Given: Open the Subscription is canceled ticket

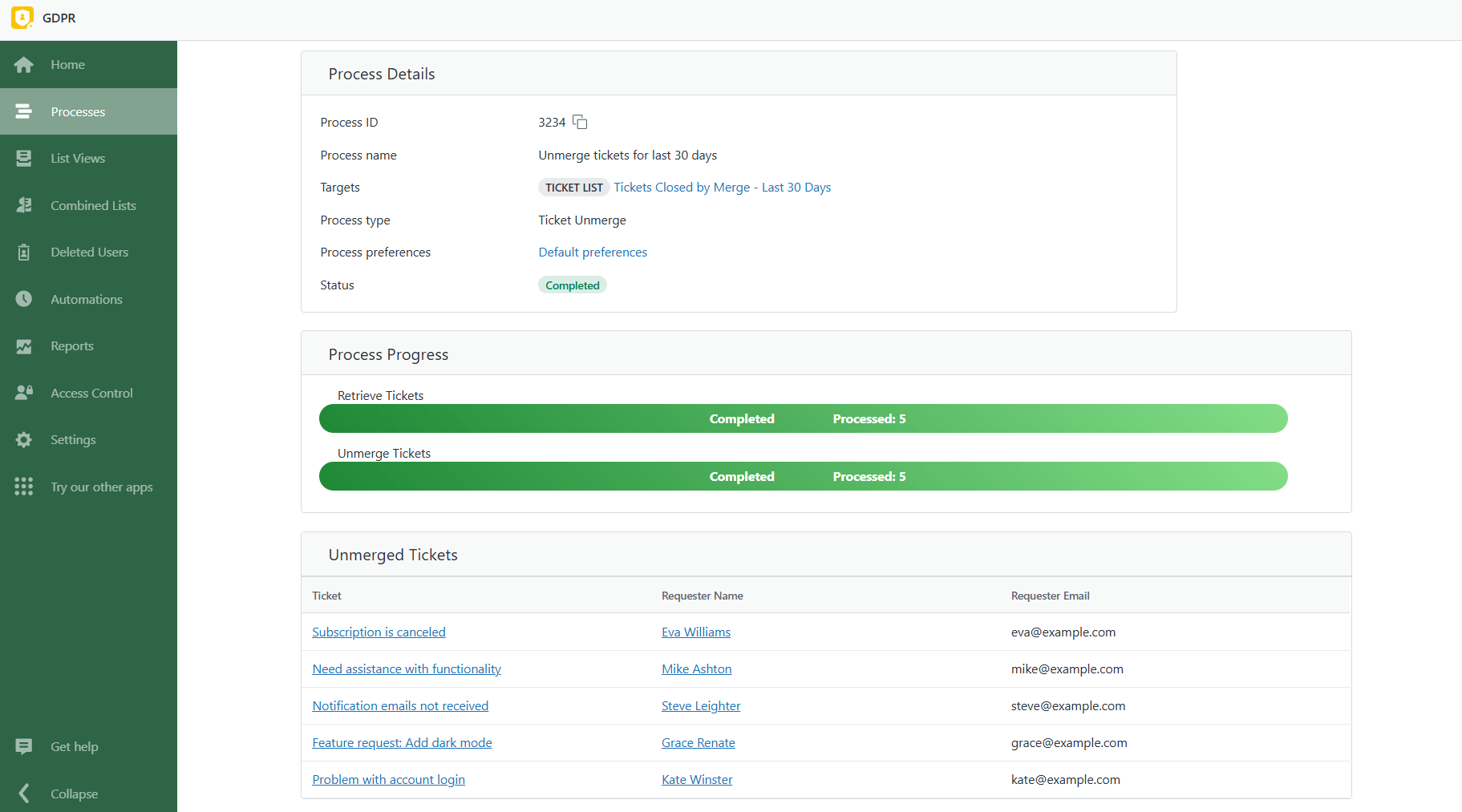Looking at the screenshot, I should tap(379, 632).
